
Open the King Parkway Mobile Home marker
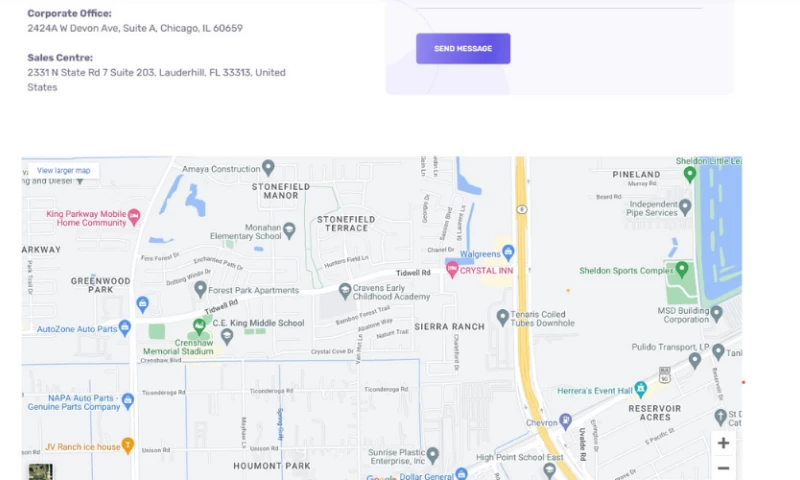tap(134, 217)
